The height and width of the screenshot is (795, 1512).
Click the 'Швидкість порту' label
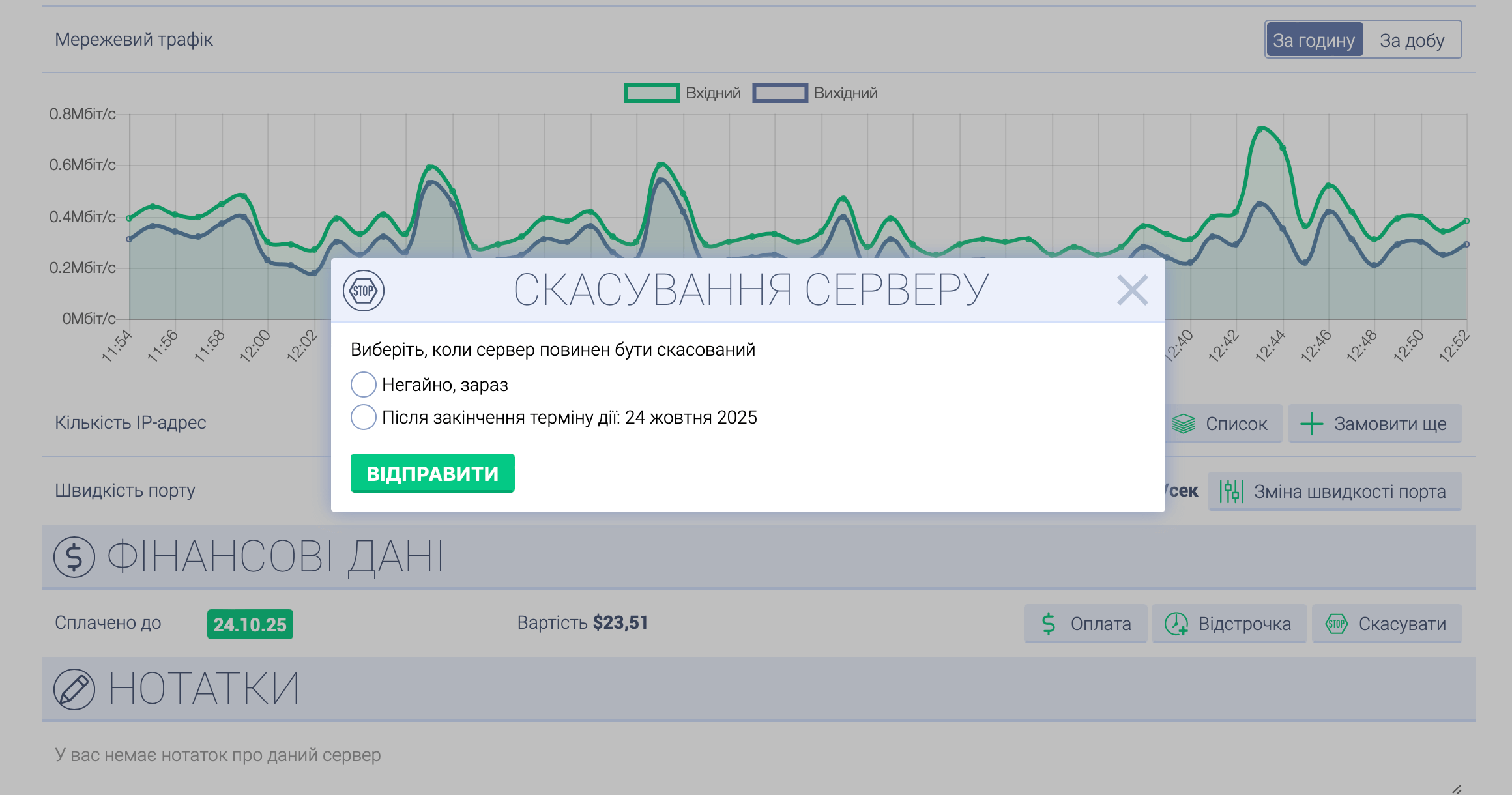pyautogui.click(x=125, y=491)
